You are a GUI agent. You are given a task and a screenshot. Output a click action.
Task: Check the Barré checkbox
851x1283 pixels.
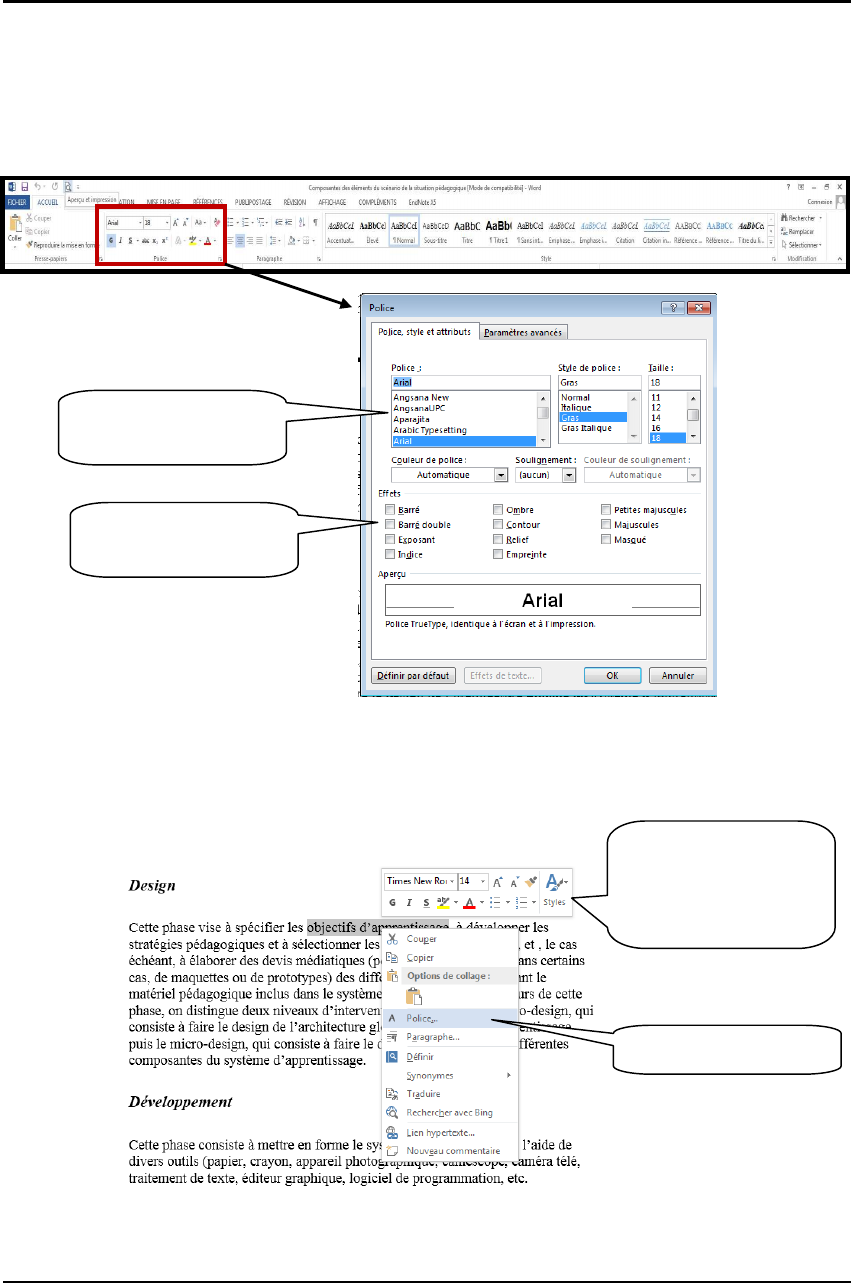(x=390, y=509)
